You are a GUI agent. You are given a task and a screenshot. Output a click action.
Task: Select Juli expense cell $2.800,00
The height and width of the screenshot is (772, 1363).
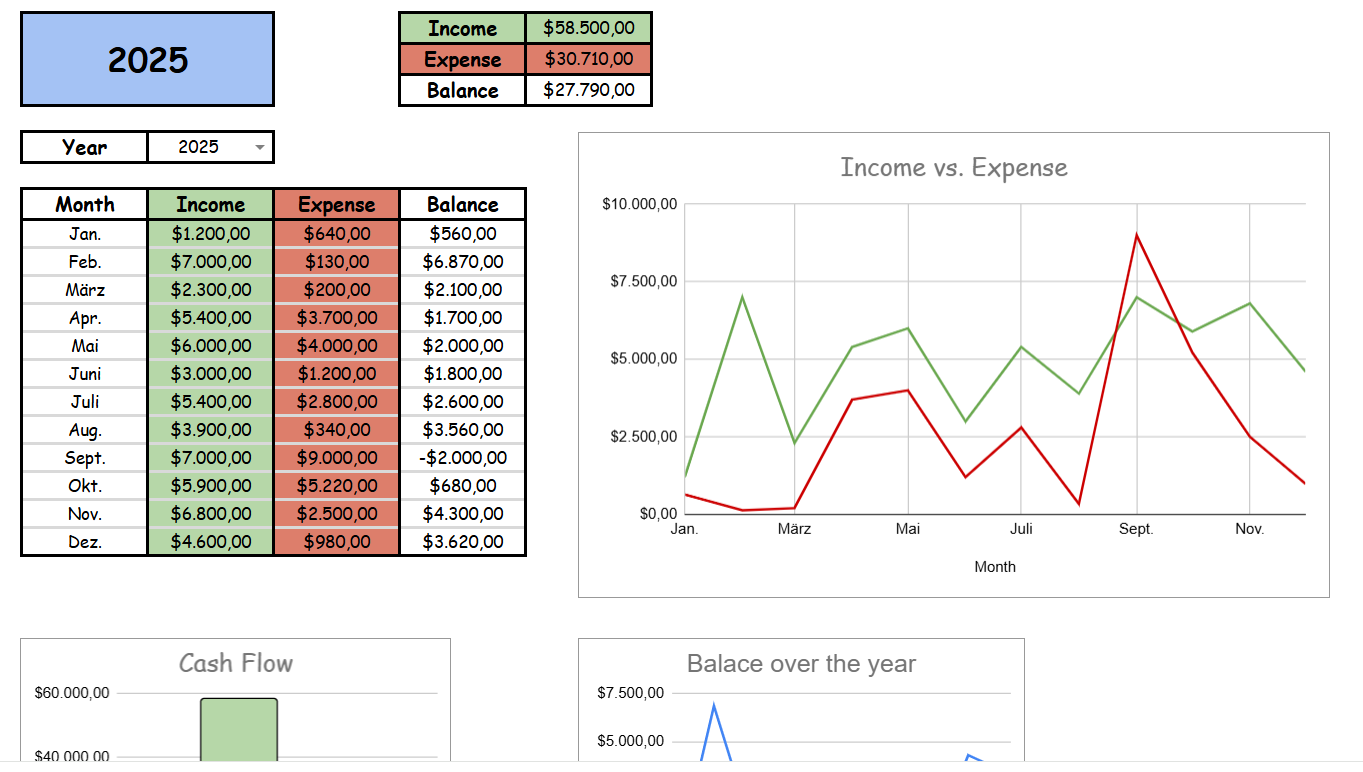336,402
